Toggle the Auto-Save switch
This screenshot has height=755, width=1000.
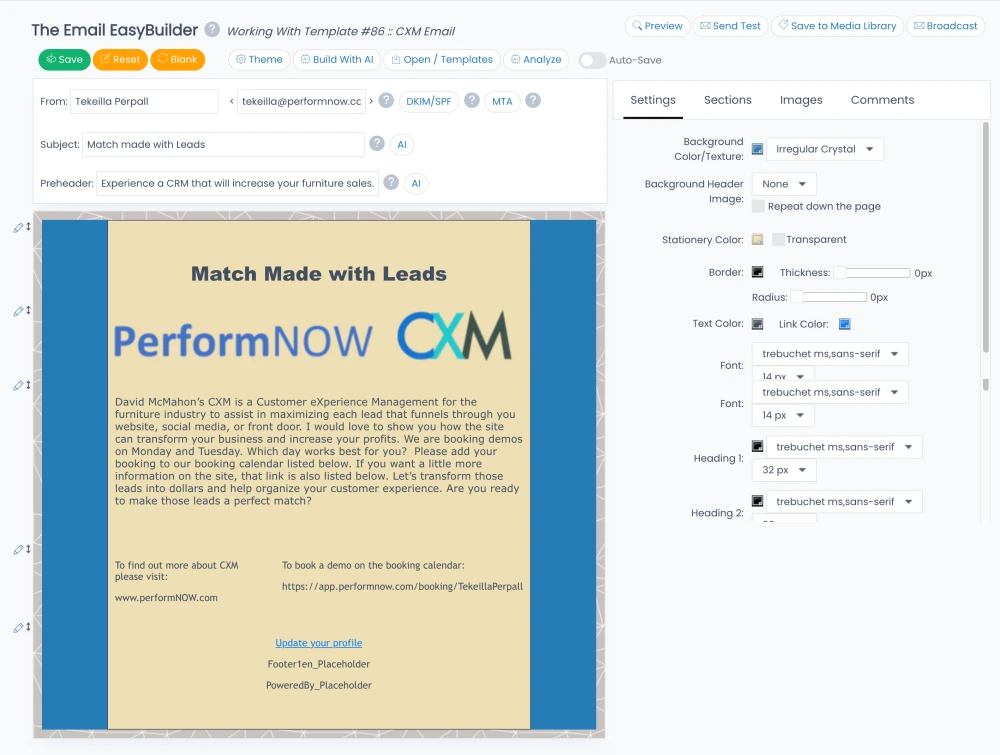[x=592, y=60]
